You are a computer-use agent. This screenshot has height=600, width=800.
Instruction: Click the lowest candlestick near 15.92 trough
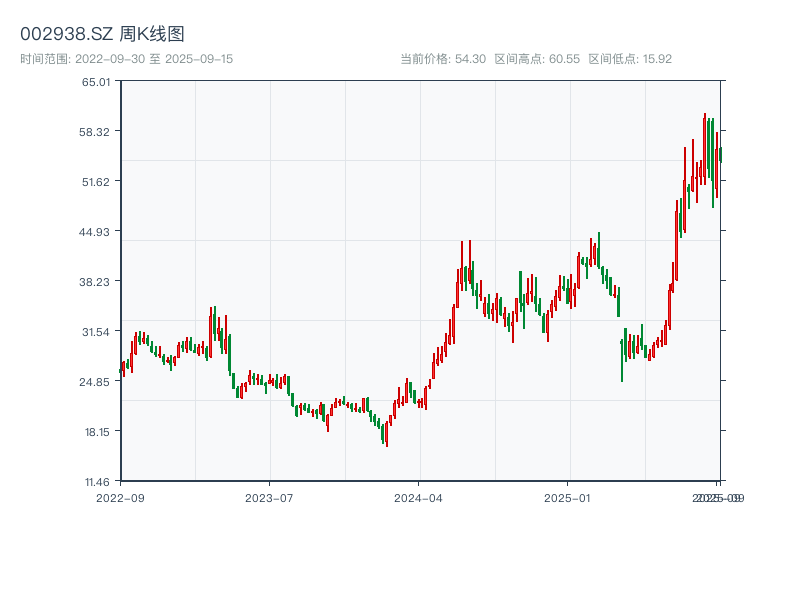point(387,434)
